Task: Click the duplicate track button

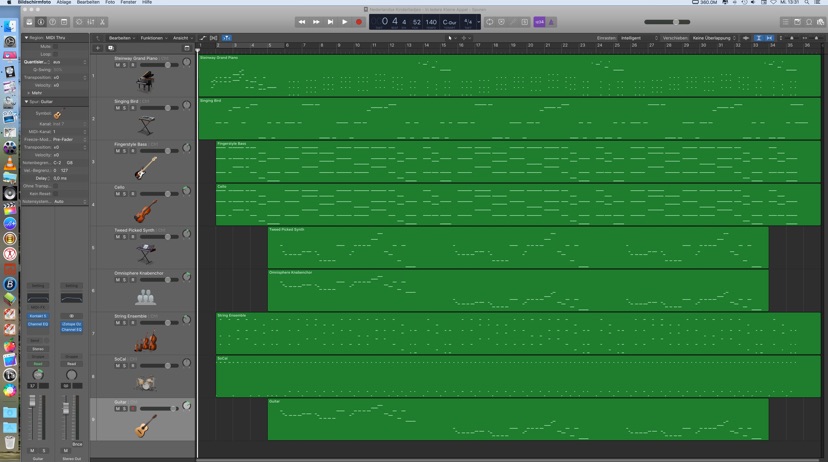Action: click(110, 48)
